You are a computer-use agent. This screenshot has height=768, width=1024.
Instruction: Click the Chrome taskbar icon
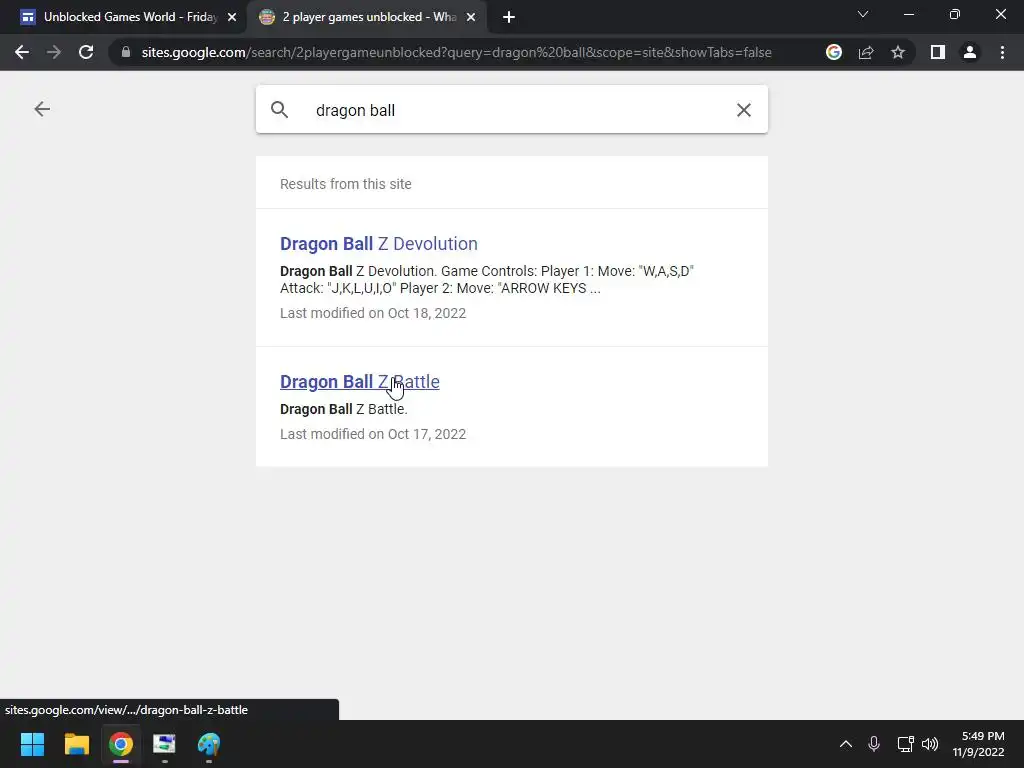121,744
